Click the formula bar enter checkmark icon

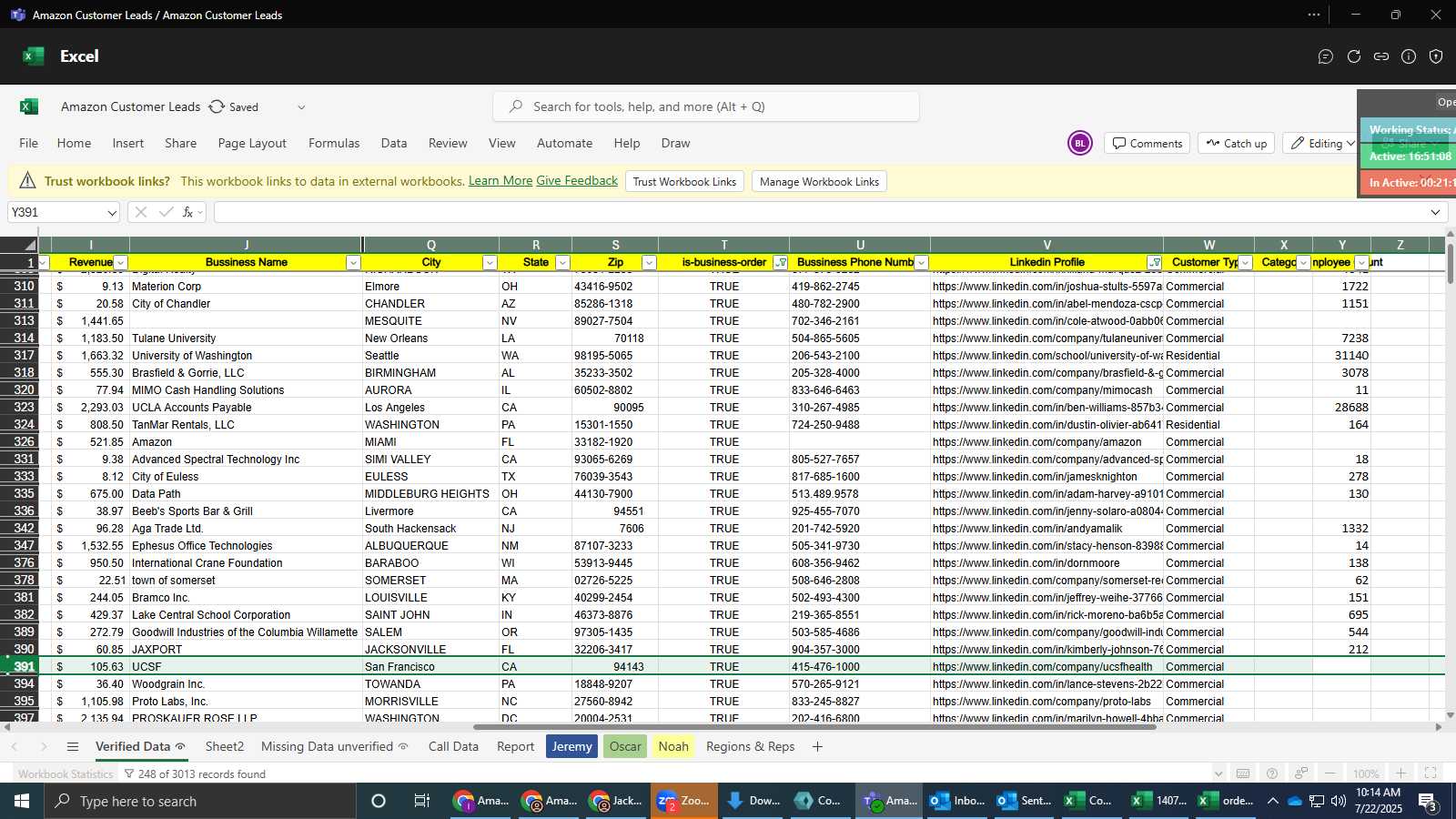pos(166,212)
